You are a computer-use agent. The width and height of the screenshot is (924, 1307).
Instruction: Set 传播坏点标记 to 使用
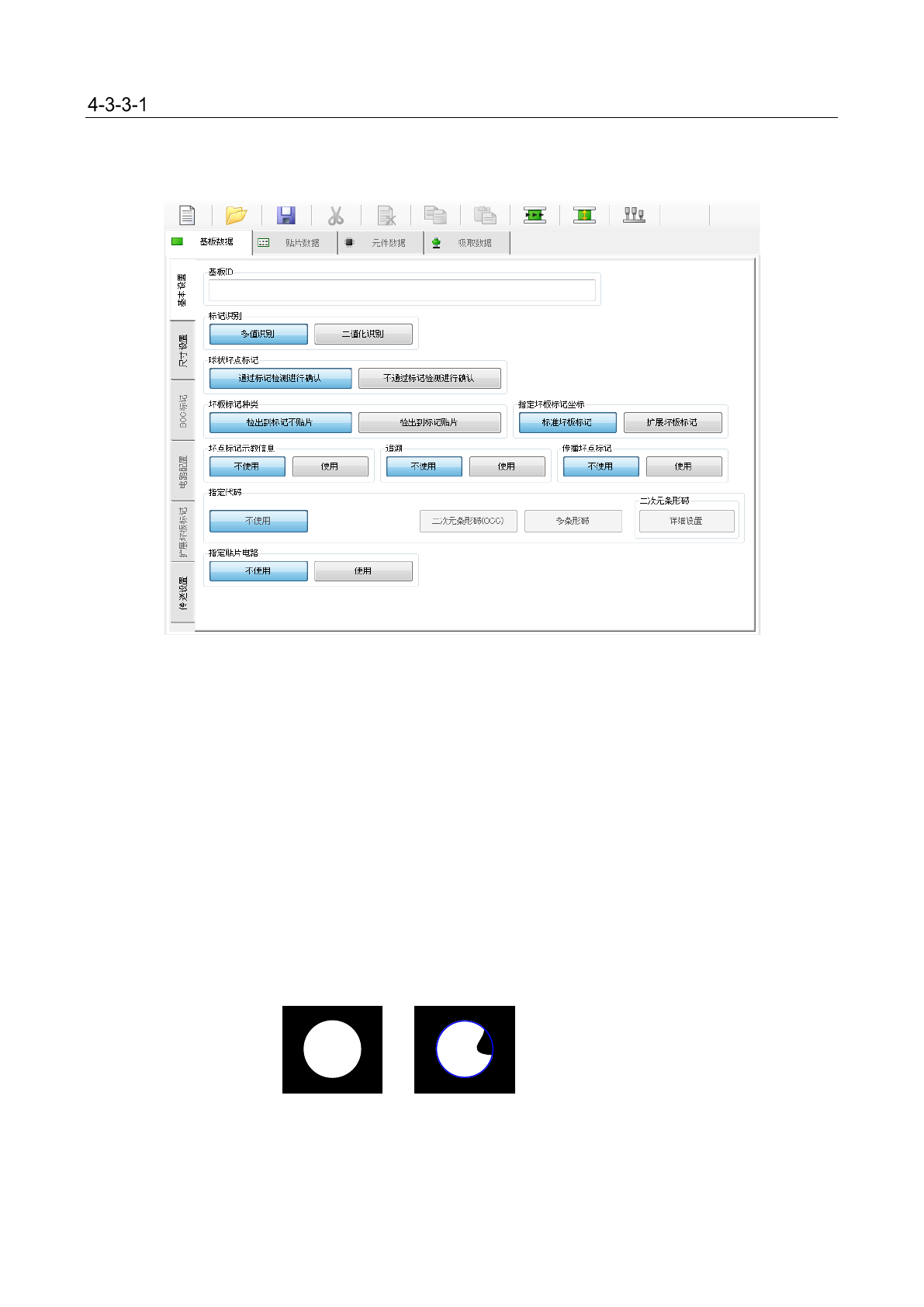pos(683,466)
